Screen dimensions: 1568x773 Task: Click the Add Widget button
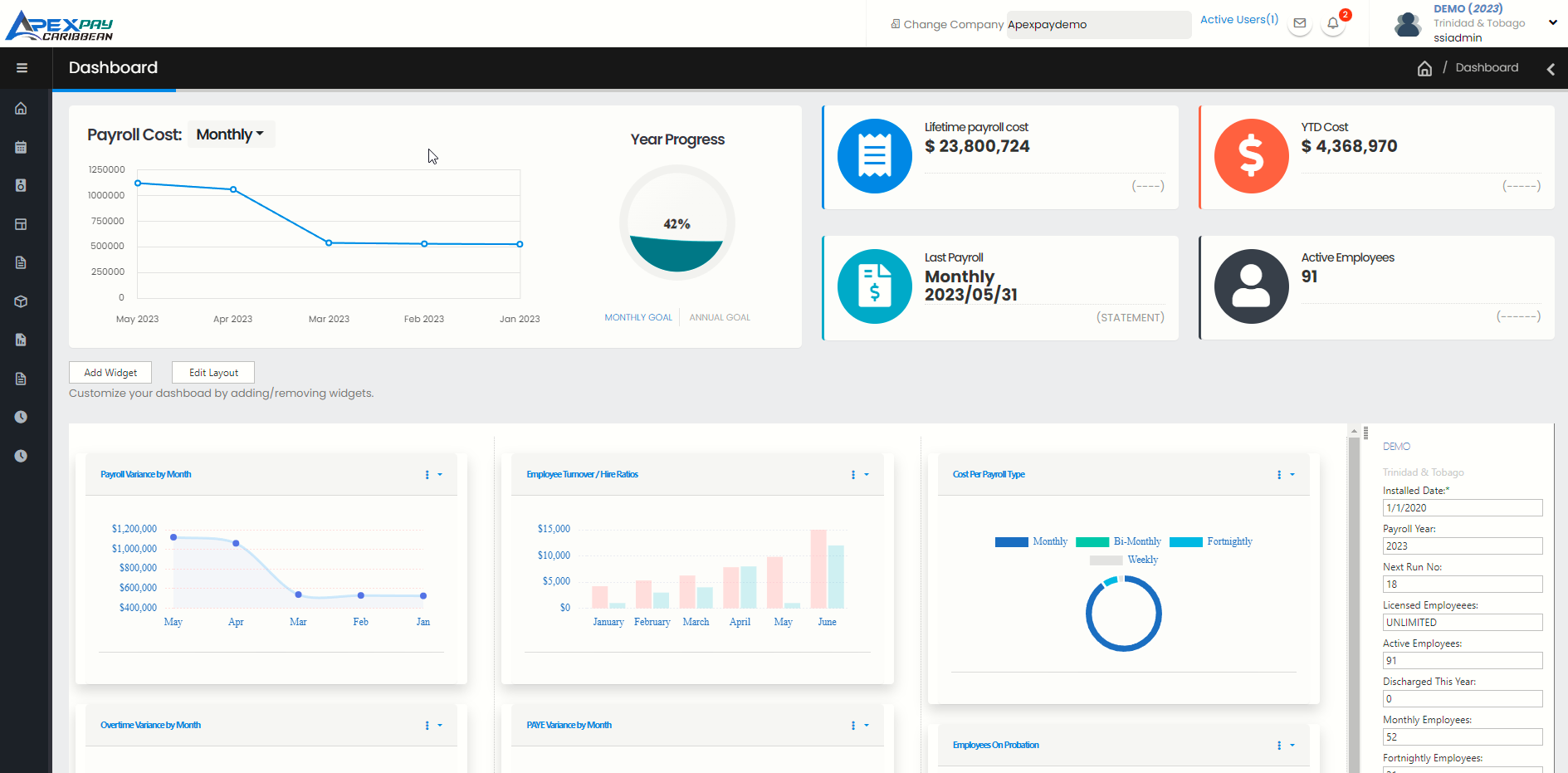click(110, 373)
